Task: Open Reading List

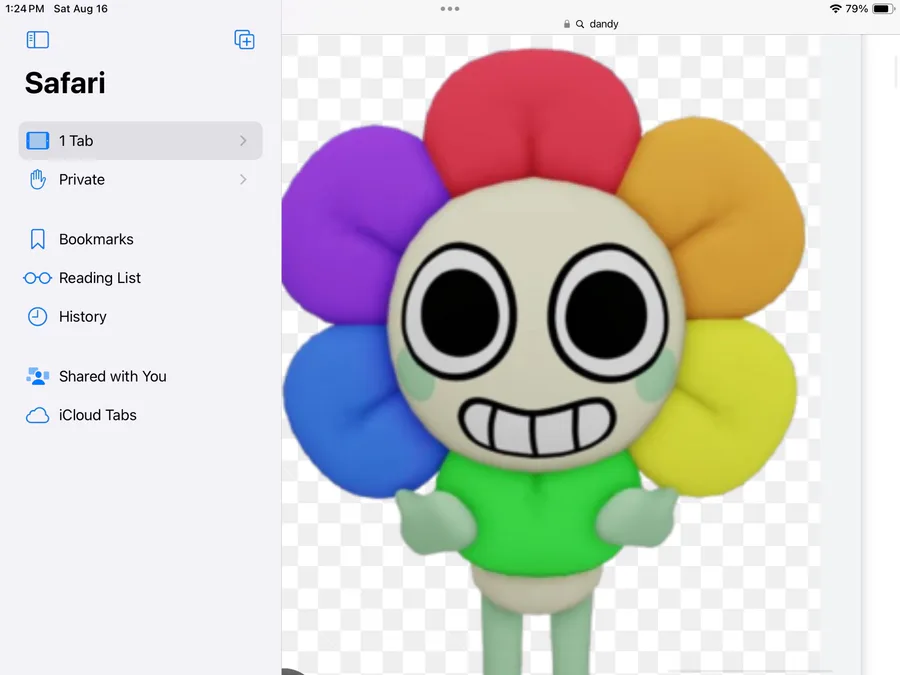Action: coord(141,278)
